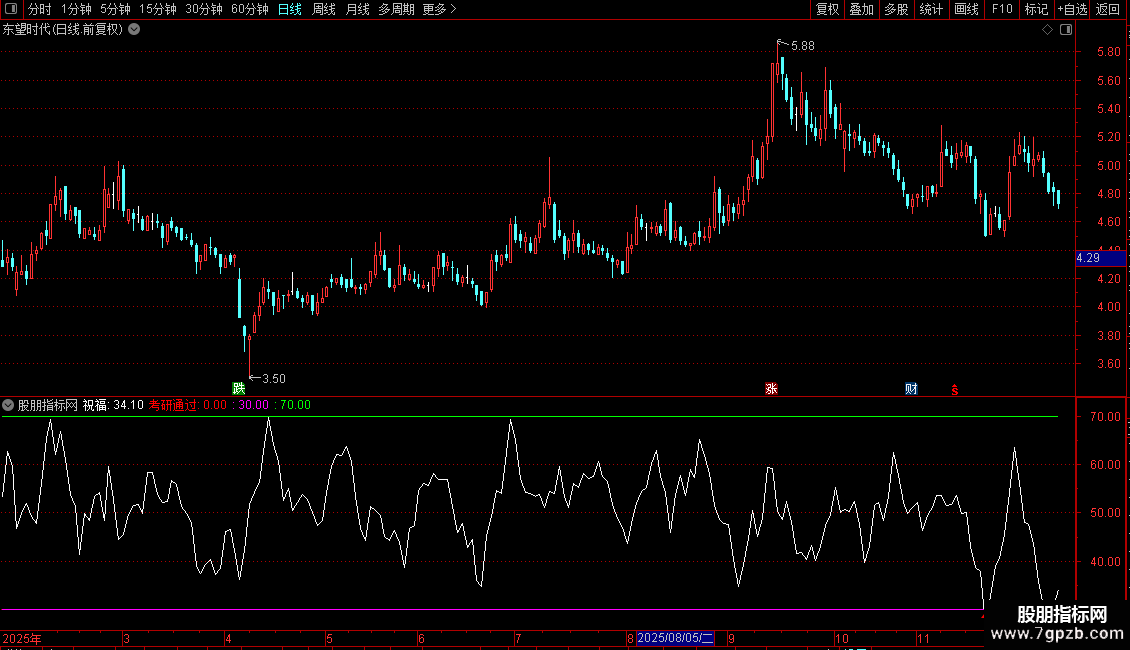Open the 统计 statistics tool
1130x650 pixels.
point(930,9)
